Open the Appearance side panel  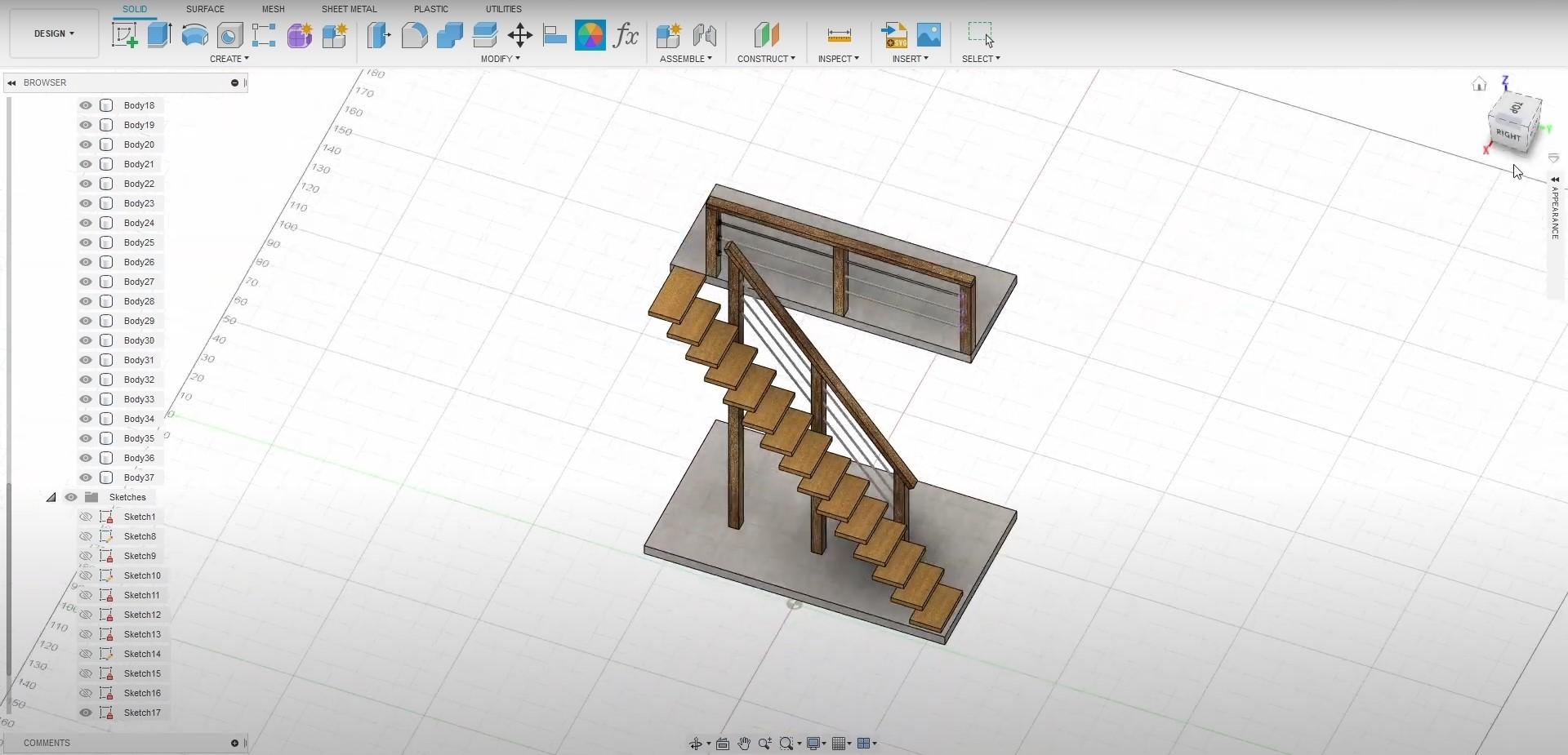pos(1555,212)
